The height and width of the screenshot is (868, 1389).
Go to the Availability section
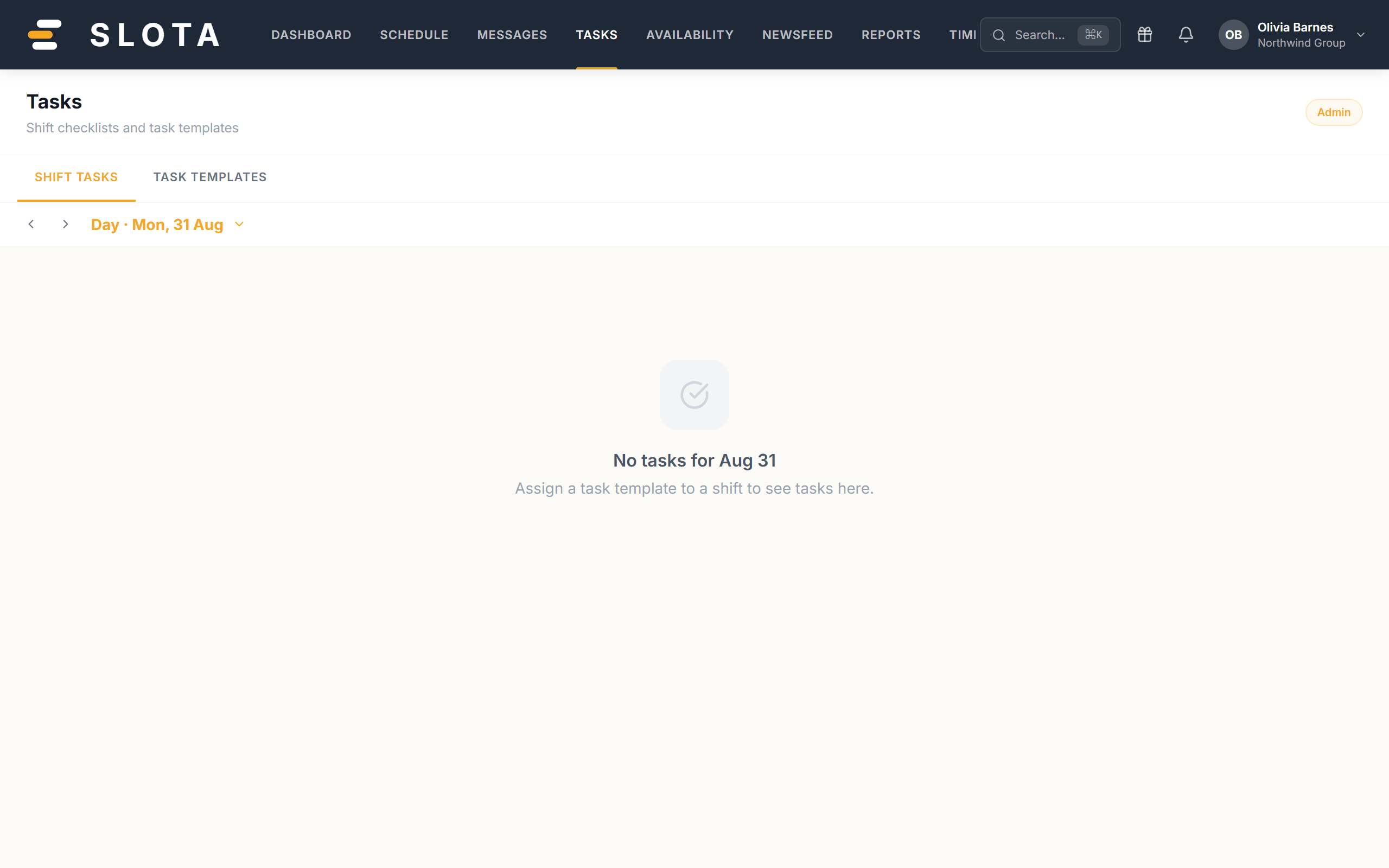(689, 35)
